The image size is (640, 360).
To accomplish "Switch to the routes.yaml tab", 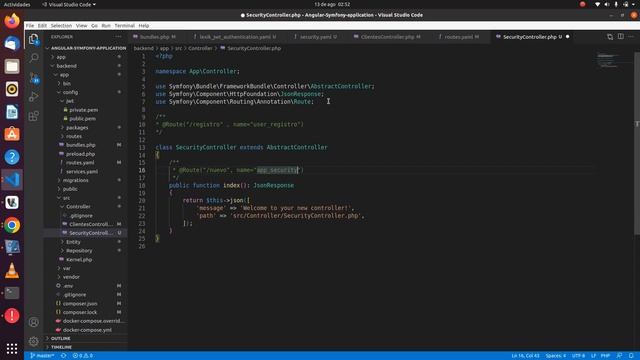I will coord(458,37).
